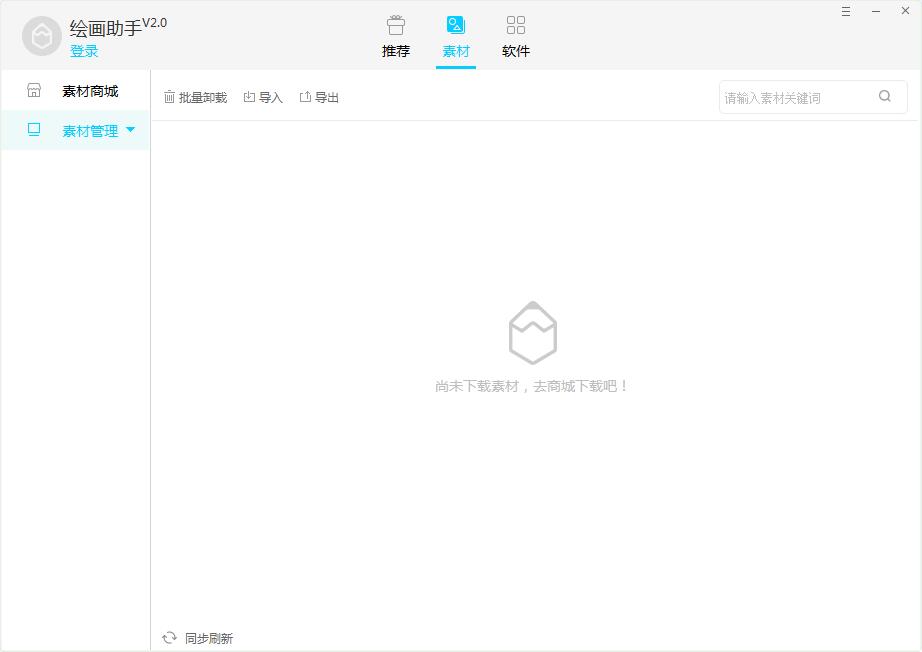Click the 绘画助手 app logo
Image resolution: width=922 pixels, height=652 pixels.
41,35
